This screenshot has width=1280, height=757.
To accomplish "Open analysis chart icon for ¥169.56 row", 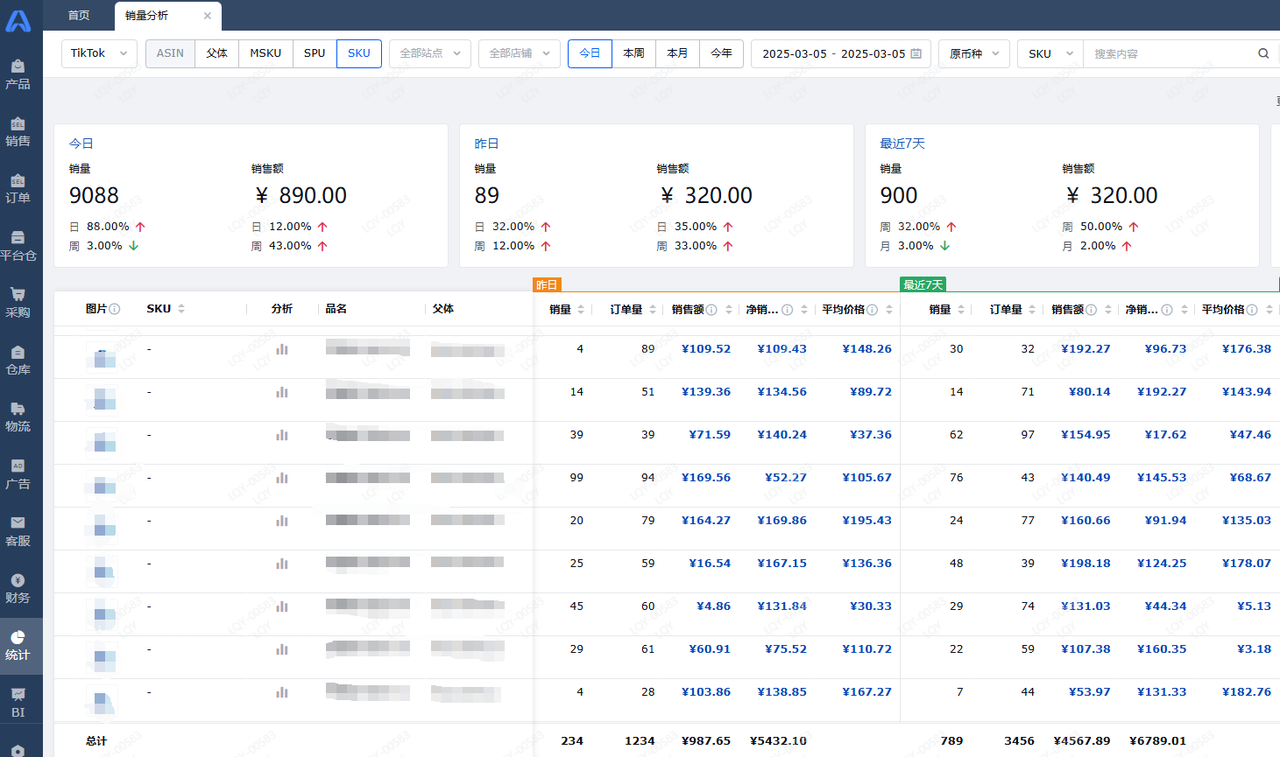I will [x=282, y=478].
